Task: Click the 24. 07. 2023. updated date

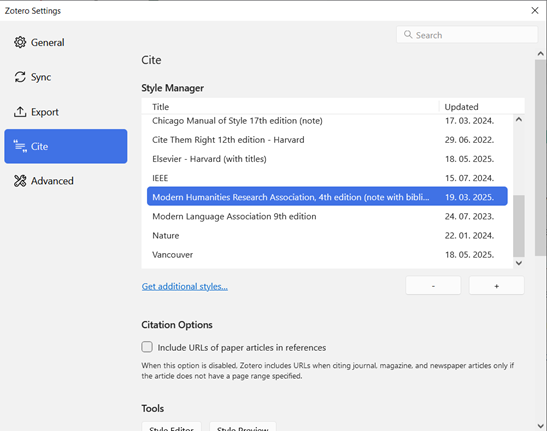Action: (469, 216)
